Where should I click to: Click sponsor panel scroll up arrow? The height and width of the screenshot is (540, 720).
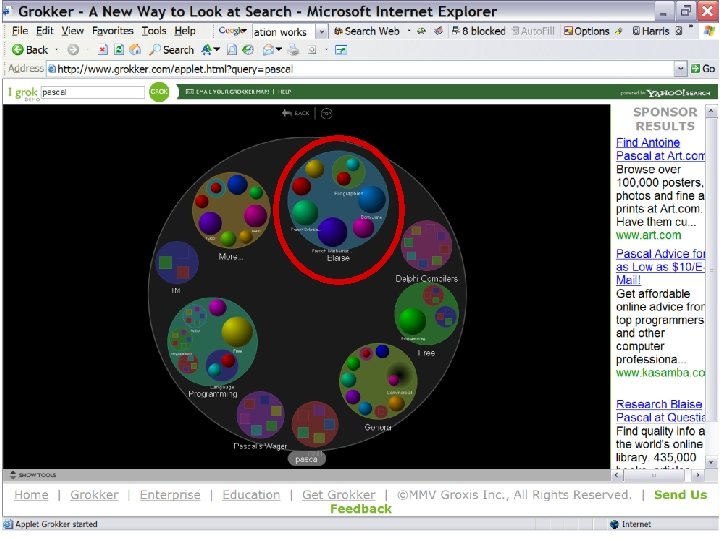(711, 111)
